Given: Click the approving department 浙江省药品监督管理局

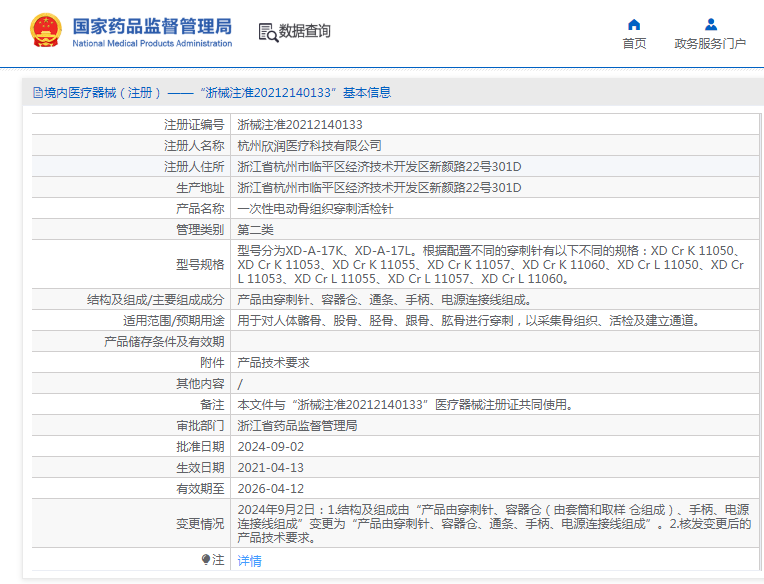Looking at the screenshot, I should pos(297,426).
